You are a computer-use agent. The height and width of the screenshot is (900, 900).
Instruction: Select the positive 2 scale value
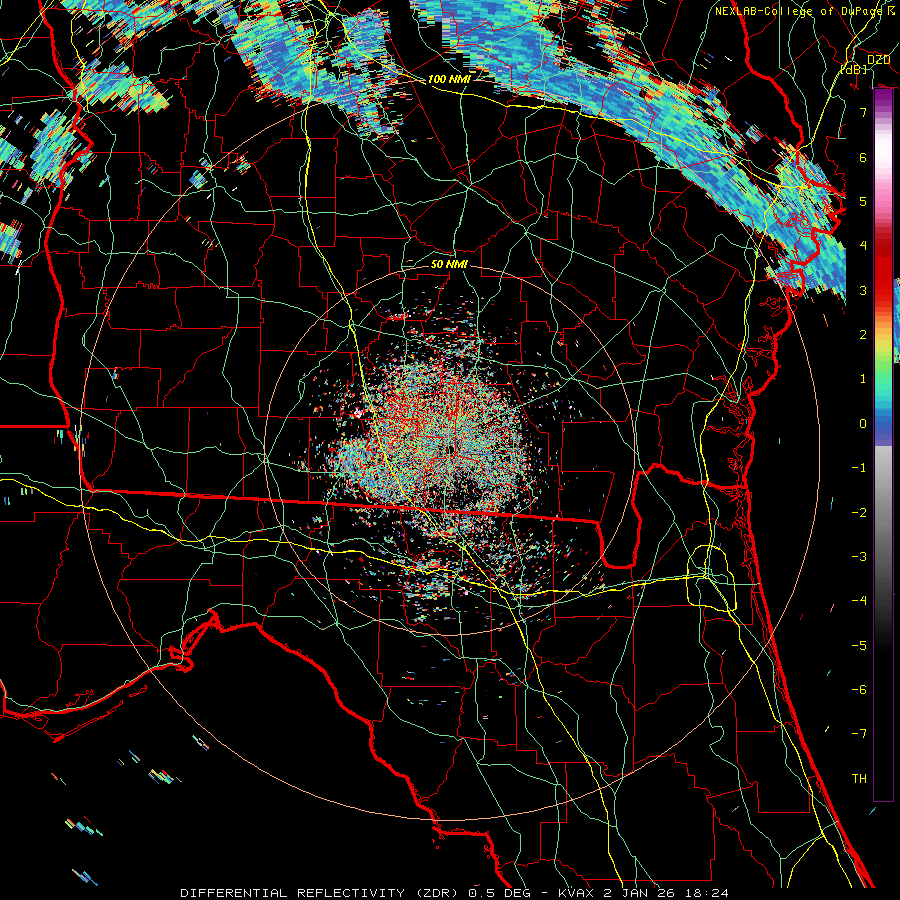pos(863,334)
